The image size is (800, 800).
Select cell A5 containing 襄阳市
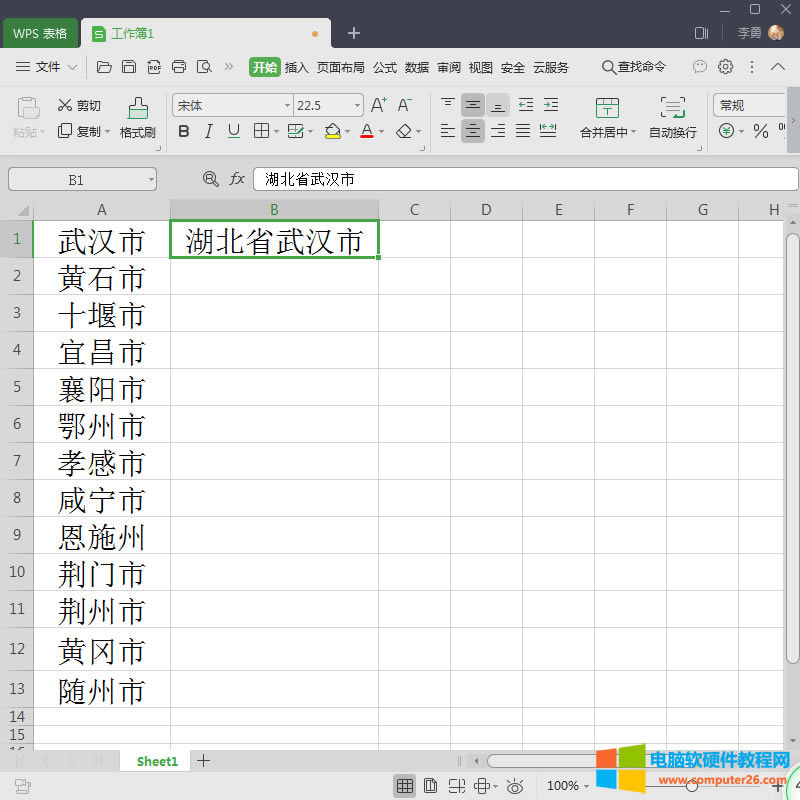pyautogui.click(x=102, y=388)
